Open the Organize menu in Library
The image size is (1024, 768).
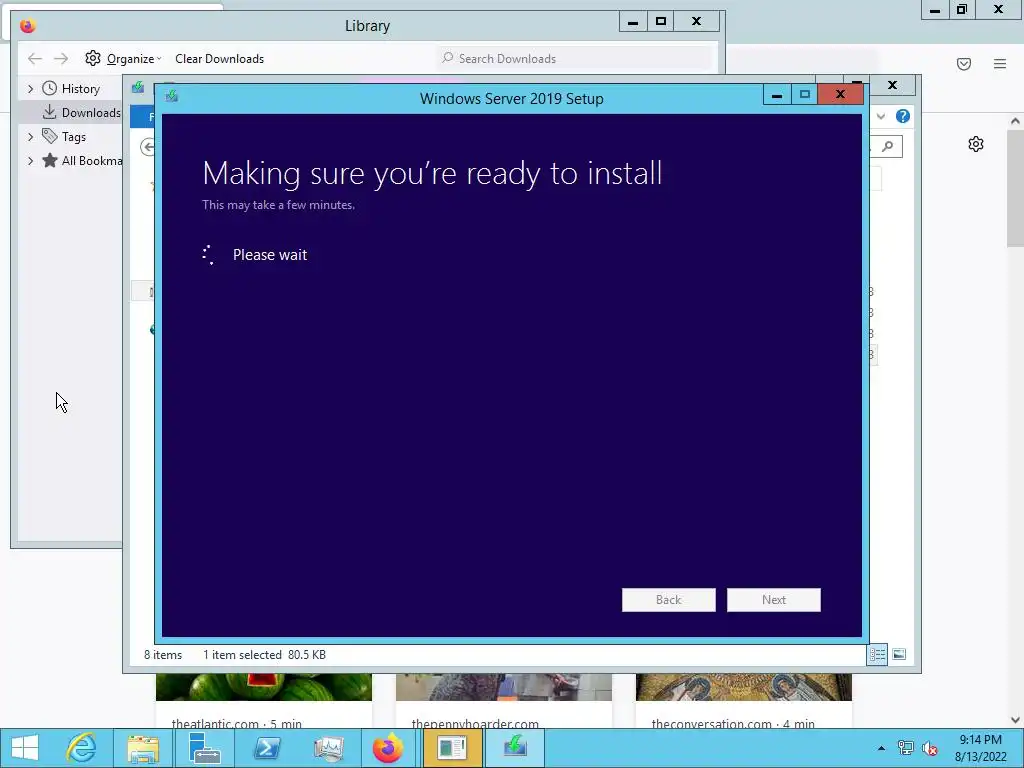[x=134, y=59]
